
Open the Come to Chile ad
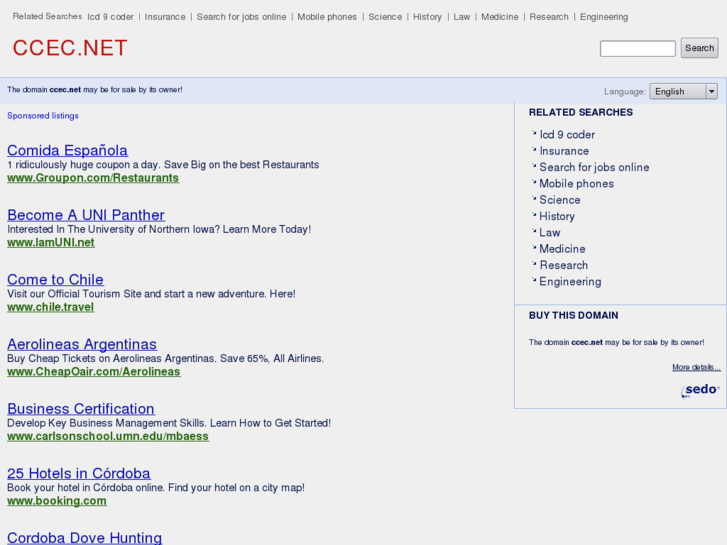[55, 279]
